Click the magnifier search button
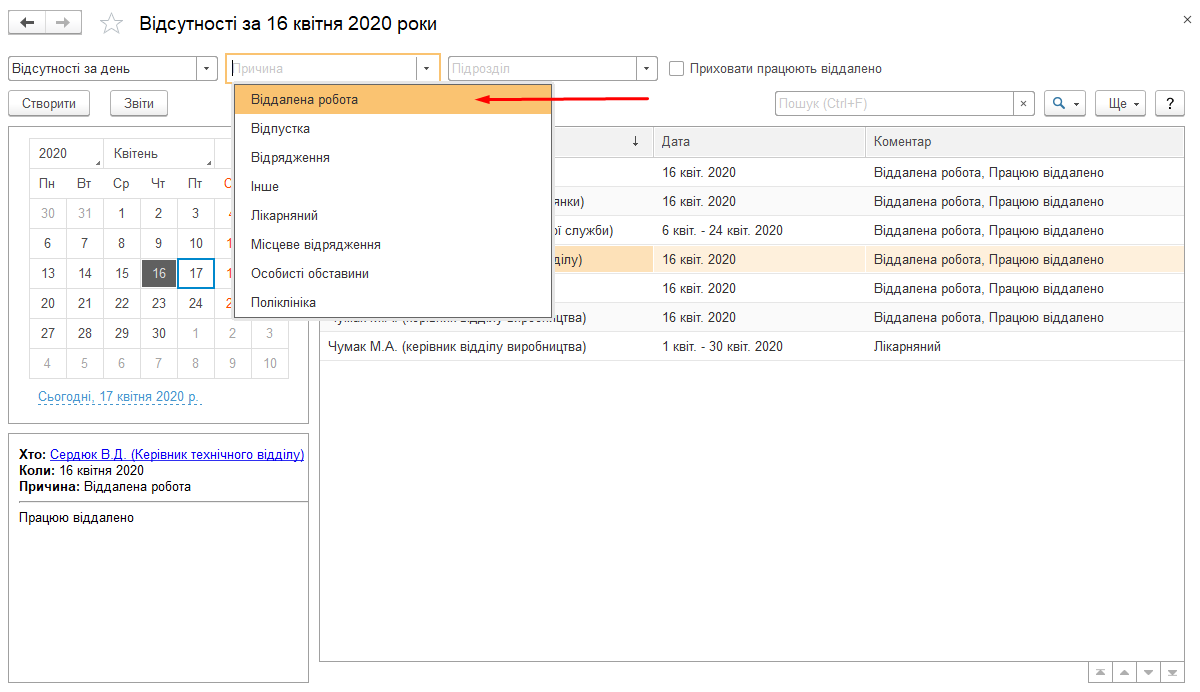The height and width of the screenshot is (692, 1200). (x=1064, y=103)
